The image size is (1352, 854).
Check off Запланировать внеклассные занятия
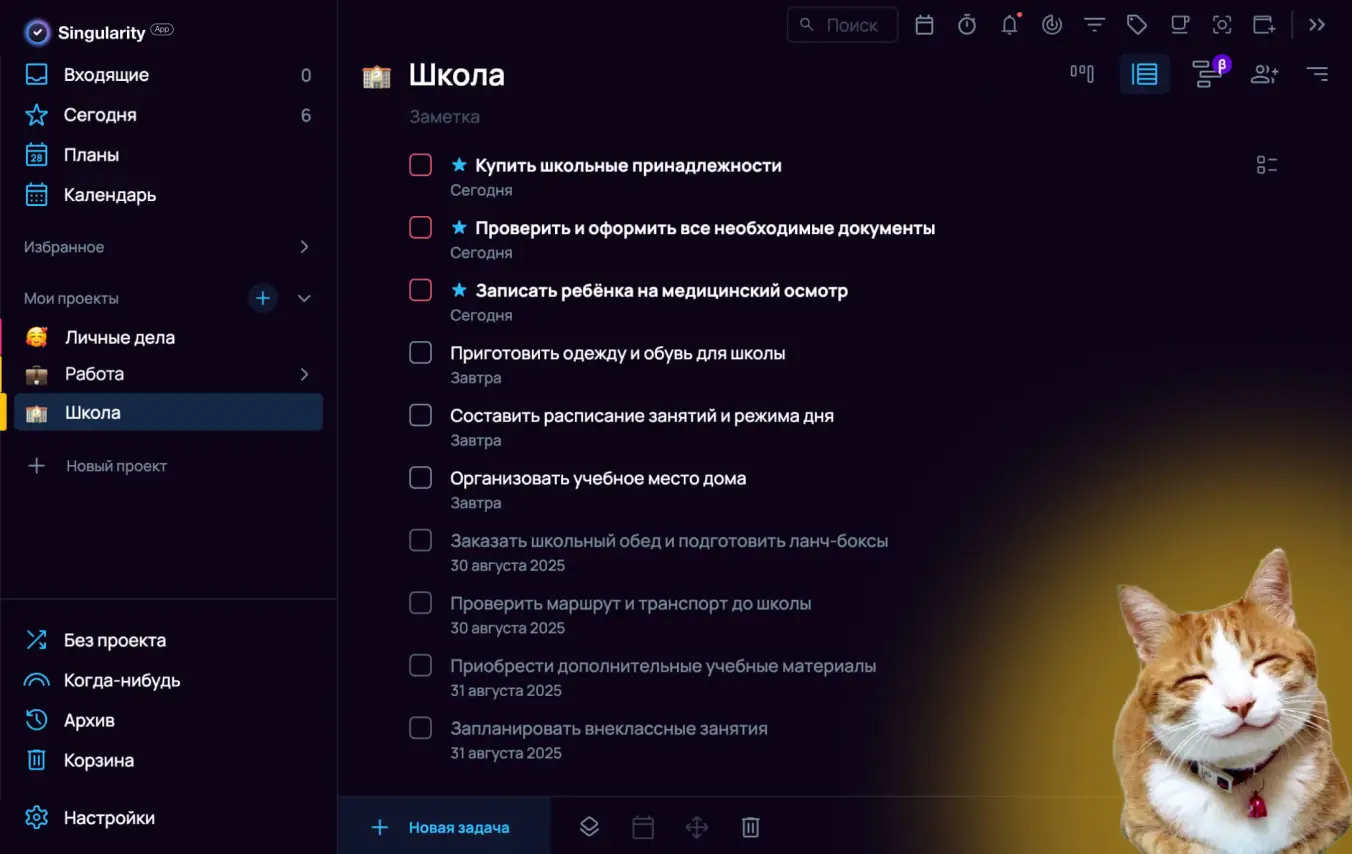pyautogui.click(x=421, y=728)
